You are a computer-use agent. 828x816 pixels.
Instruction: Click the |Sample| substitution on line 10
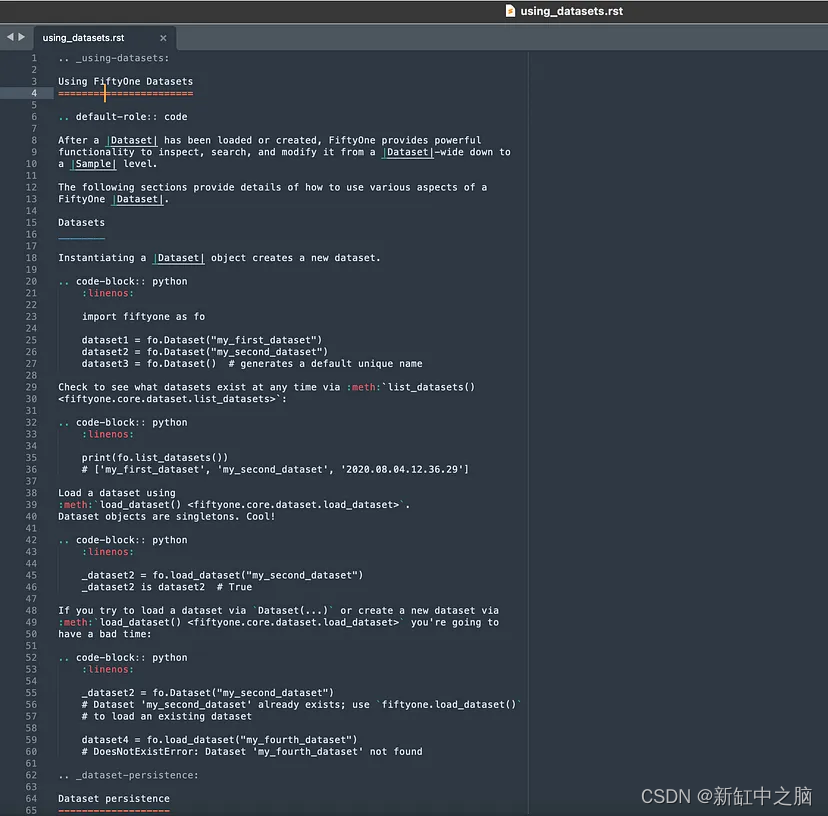point(93,164)
